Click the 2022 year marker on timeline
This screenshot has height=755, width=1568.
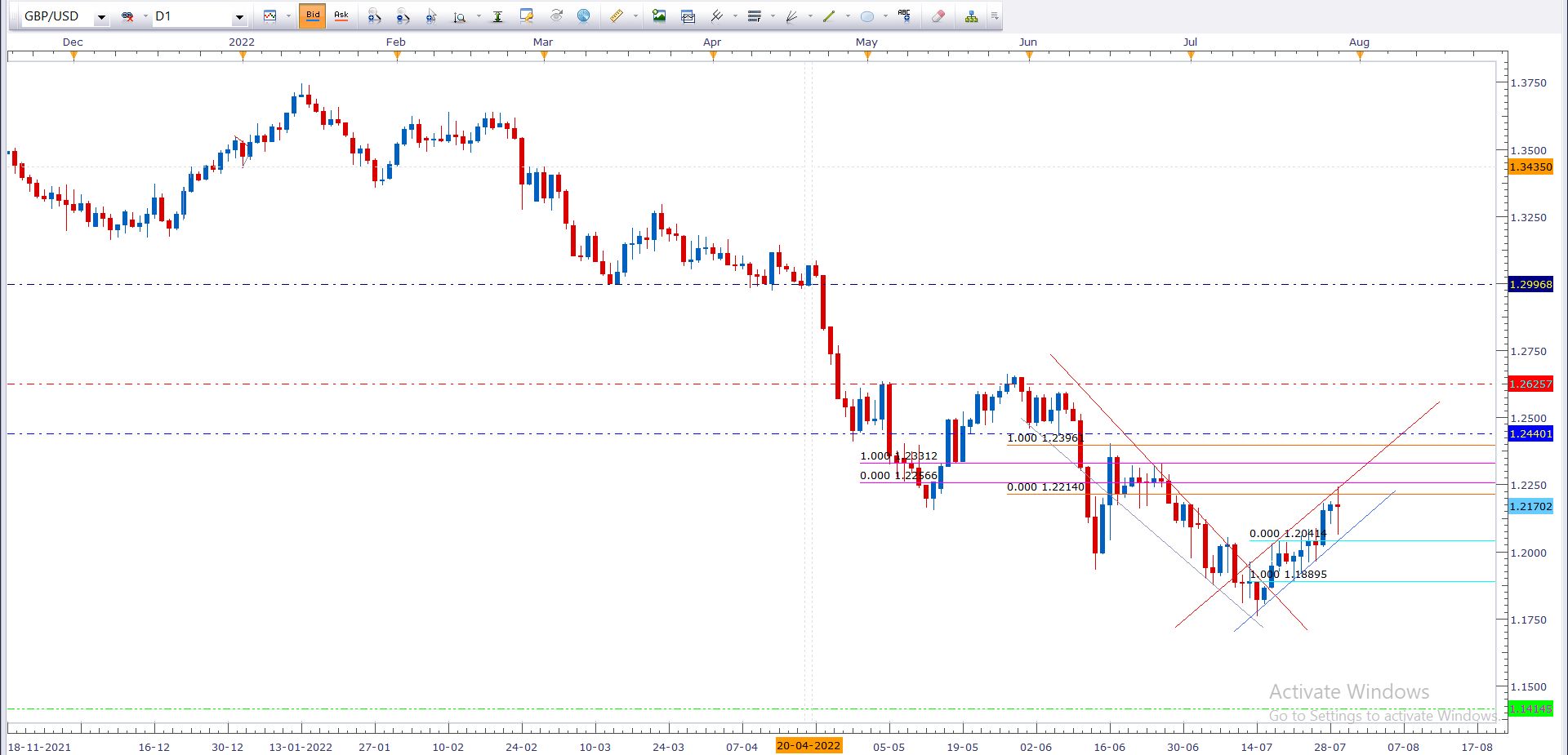click(x=242, y=42)
